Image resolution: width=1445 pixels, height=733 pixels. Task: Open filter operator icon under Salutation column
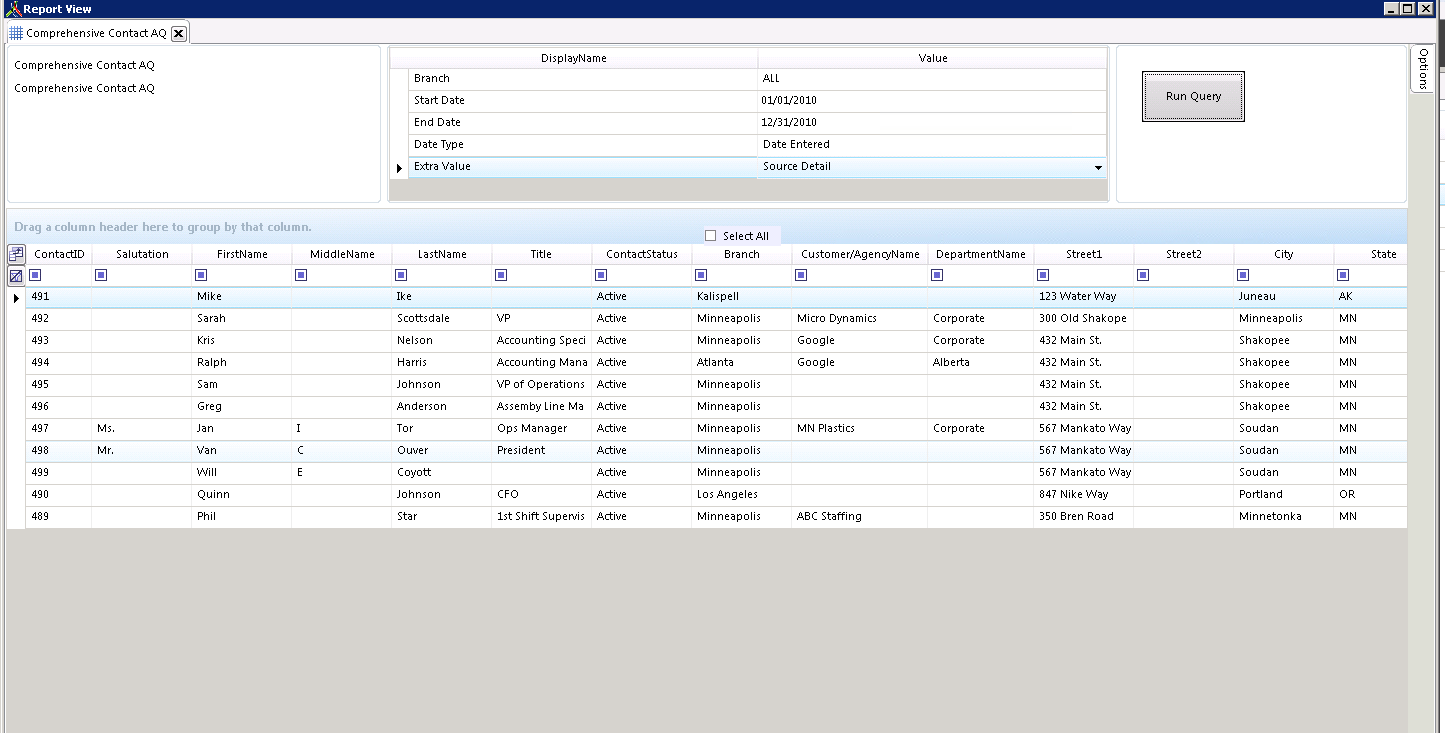pos(101,275)
